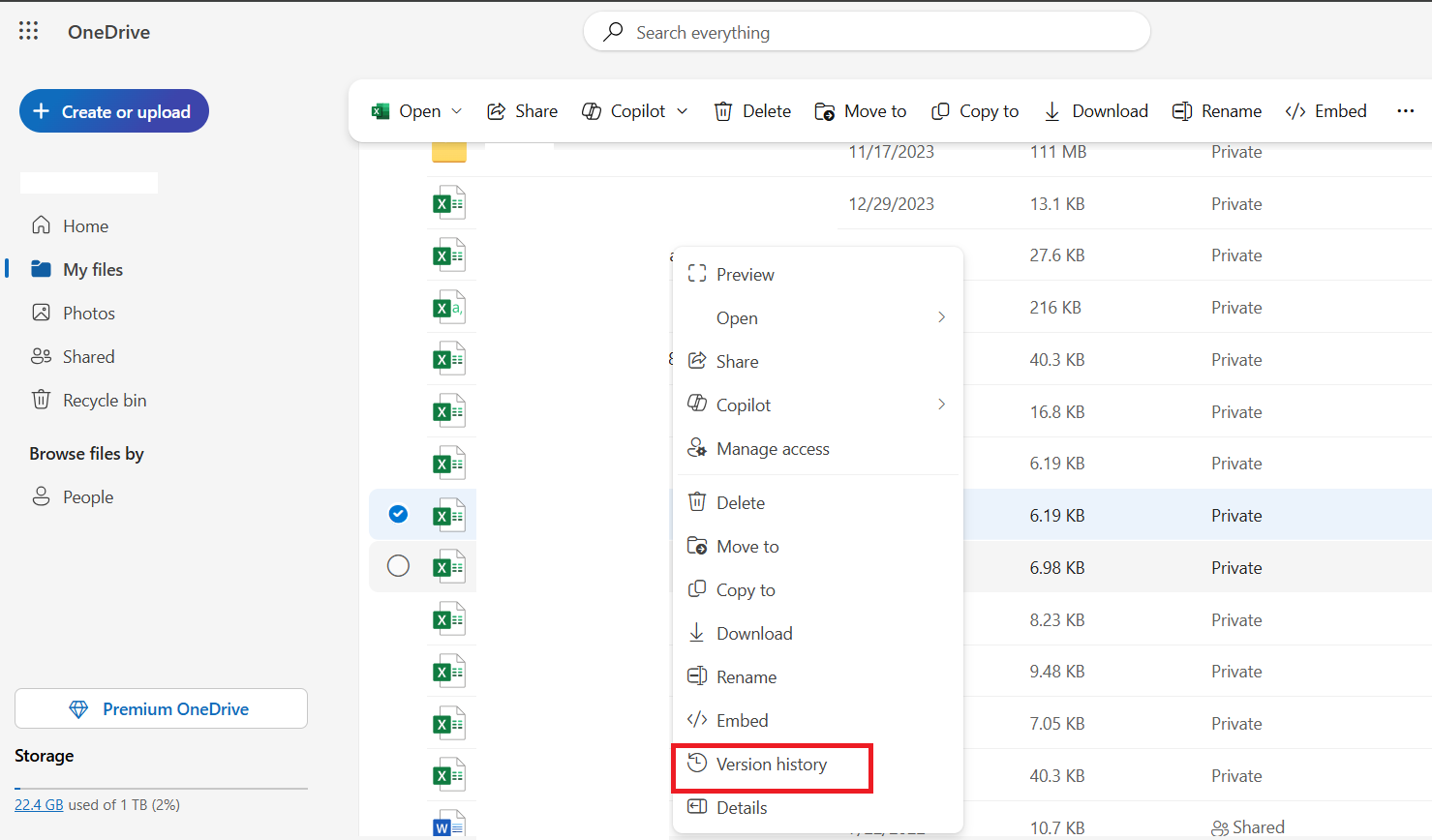Uncheck the selected file's blue checkmark
This screenshot has width=1432, height=840.
tap(398, 514)
